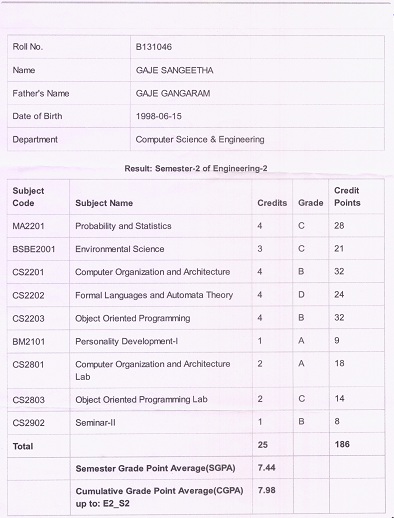Select the Subject Code column header
Image resolution: width=394 pixels, height=518 pixels.
click(28, 197)
